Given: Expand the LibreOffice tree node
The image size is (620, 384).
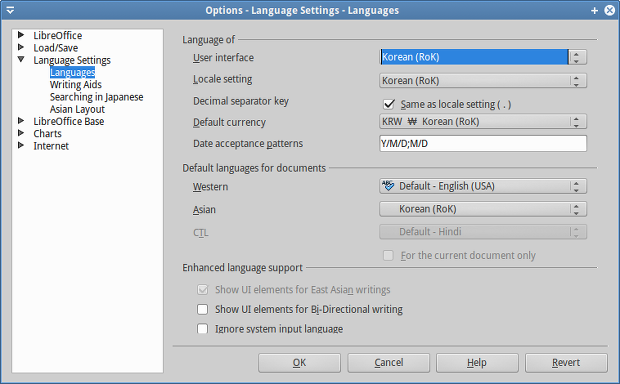Looking at the screenshot, I should click(21, 35).
